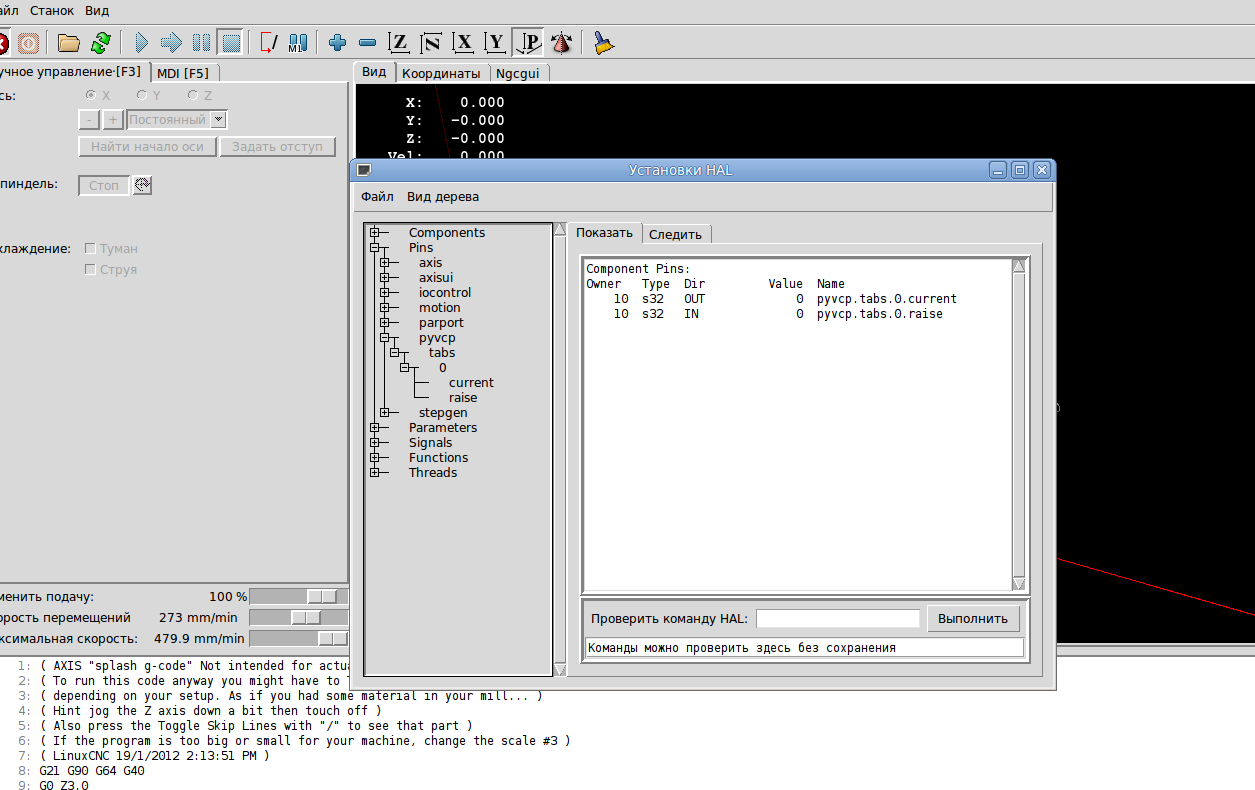
Task: Switch to X view
Action: coord(463,42)
